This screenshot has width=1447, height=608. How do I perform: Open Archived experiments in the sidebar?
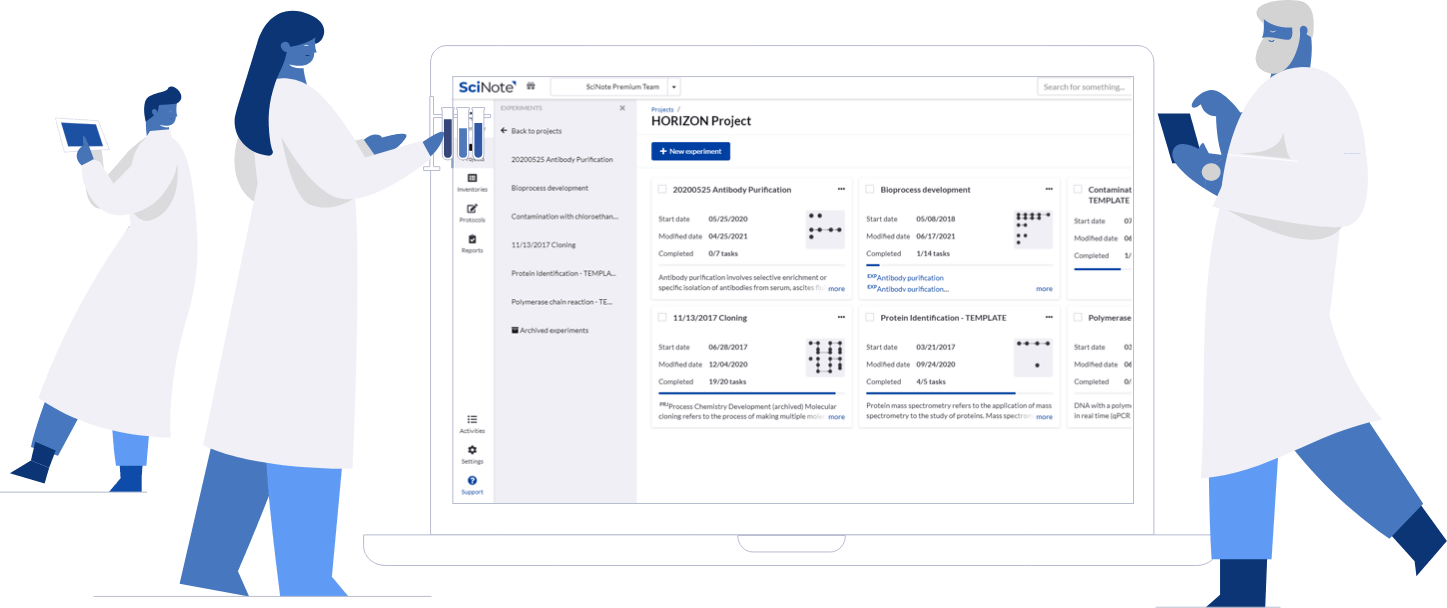coord(550,330)
